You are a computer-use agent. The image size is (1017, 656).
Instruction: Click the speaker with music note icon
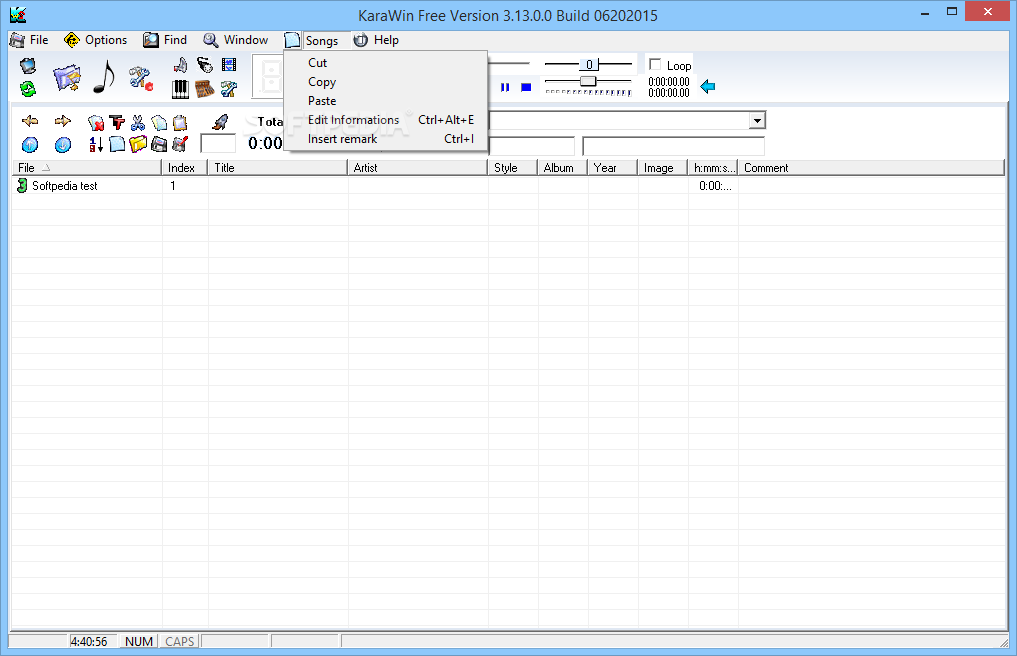point(180,65)
